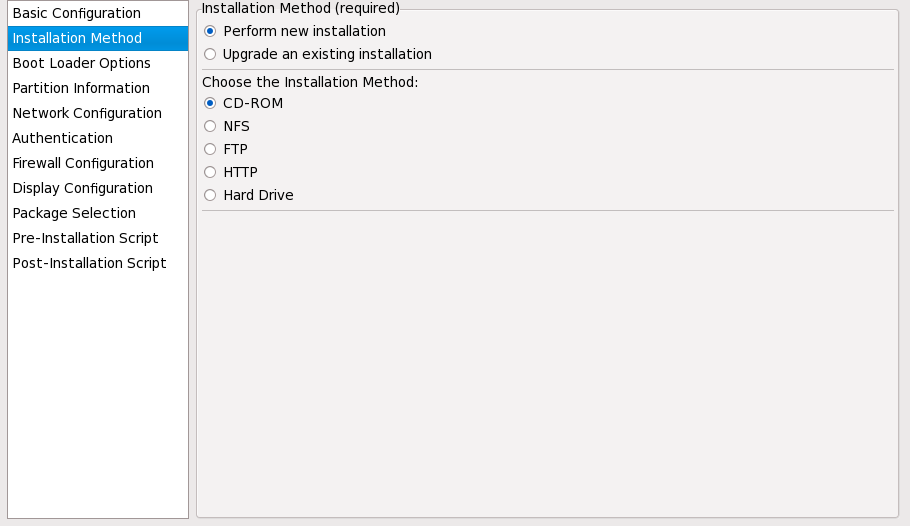Click the 'Installation Method (required)' frame title

point(301,8)
